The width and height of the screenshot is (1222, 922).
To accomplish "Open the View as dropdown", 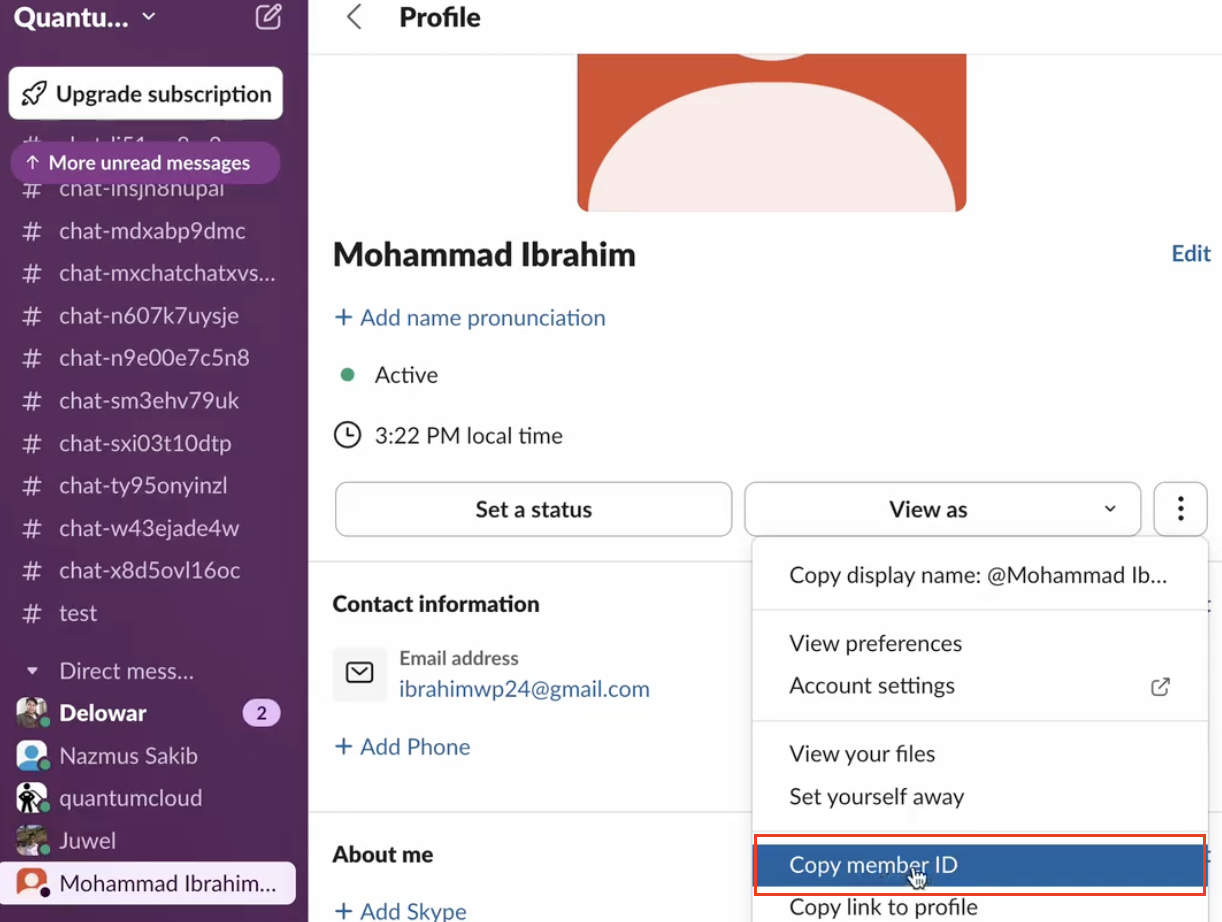I will pos(942,509).
